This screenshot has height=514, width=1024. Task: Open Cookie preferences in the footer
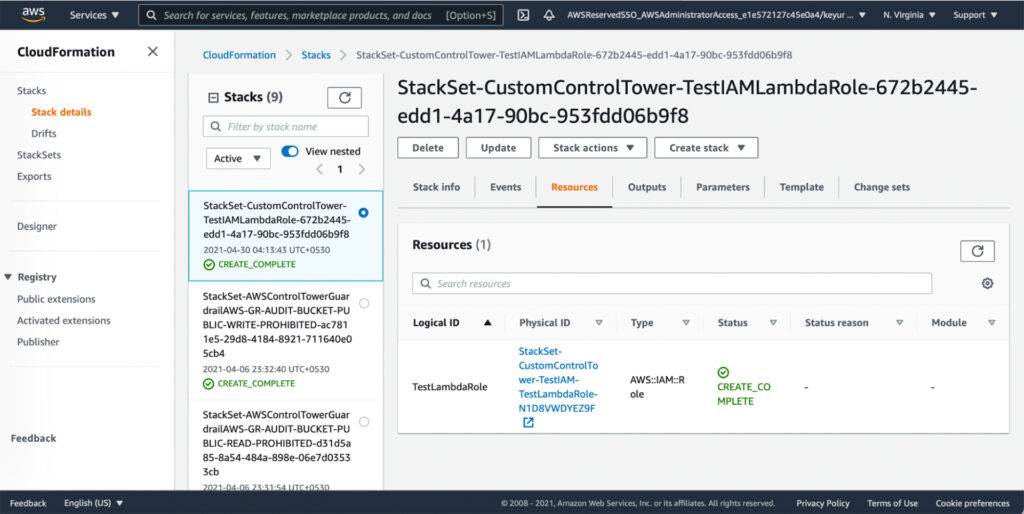[972, 503]
